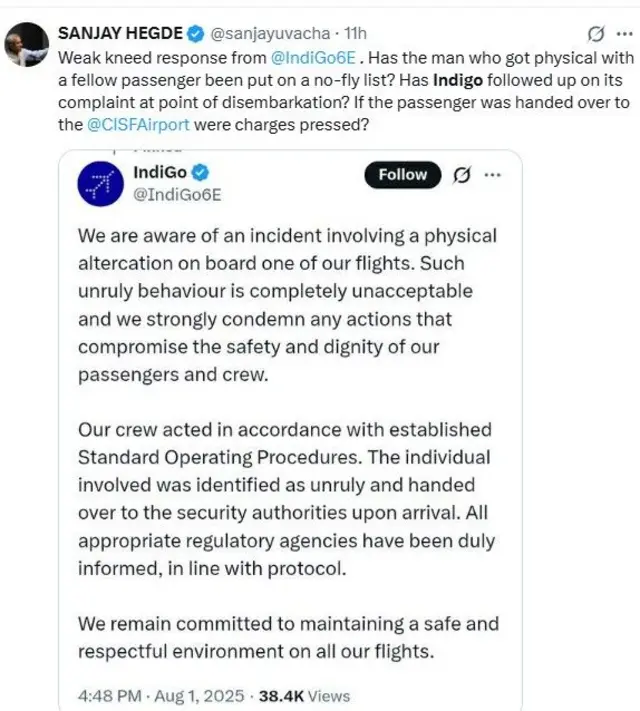Open Grok icon beside the Follow button
Viewport: 640px width, 711px height.
click(462, 175)
